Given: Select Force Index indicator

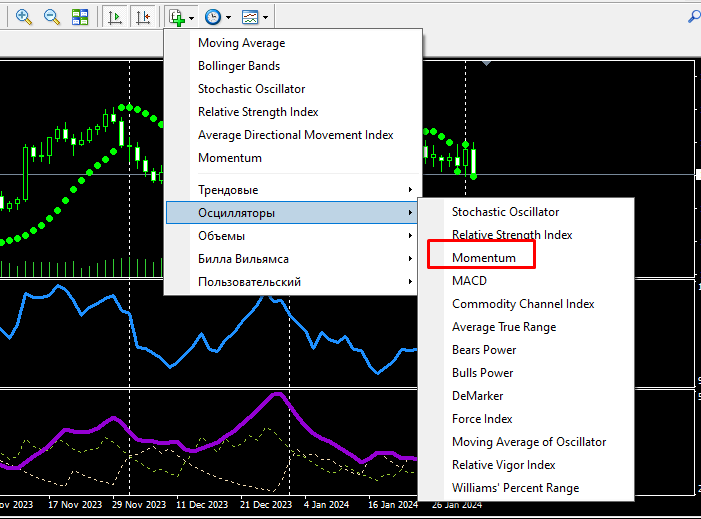Looking at the screenshot, I should point(526,419).
